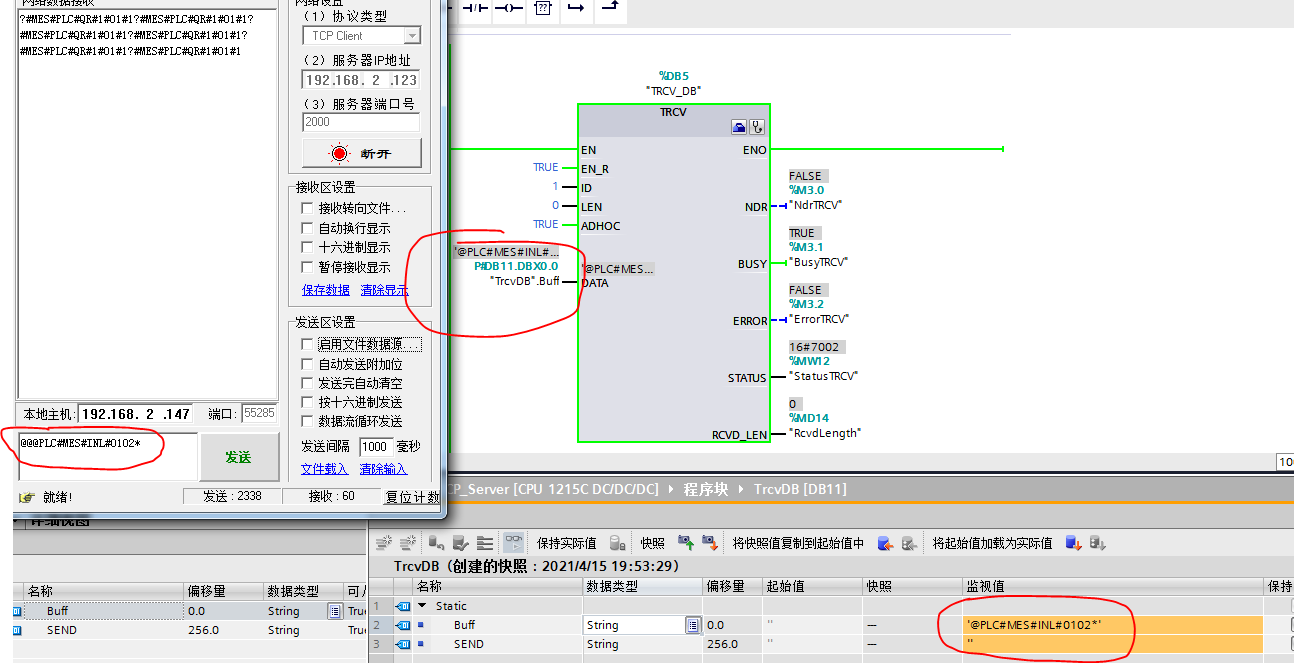Insert the empty box instruction
The image size is (1294, 663).
click(542, 8)
